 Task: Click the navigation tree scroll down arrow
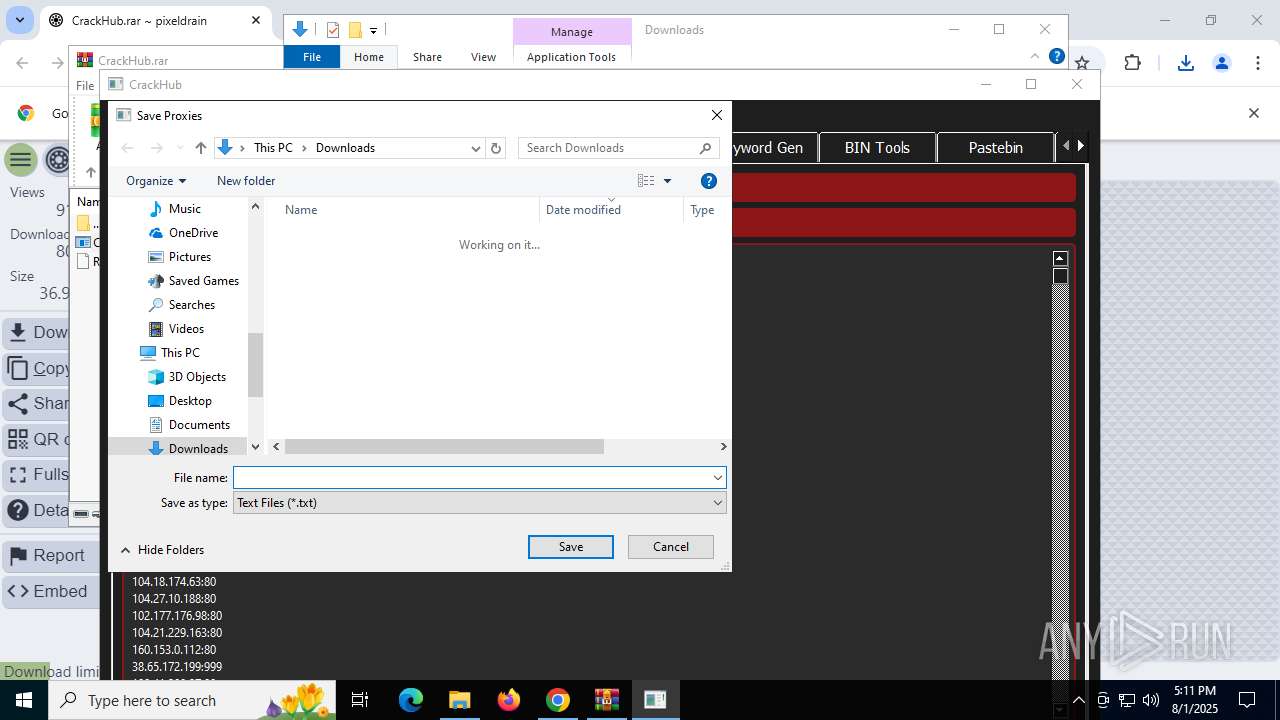pos(255,447)
